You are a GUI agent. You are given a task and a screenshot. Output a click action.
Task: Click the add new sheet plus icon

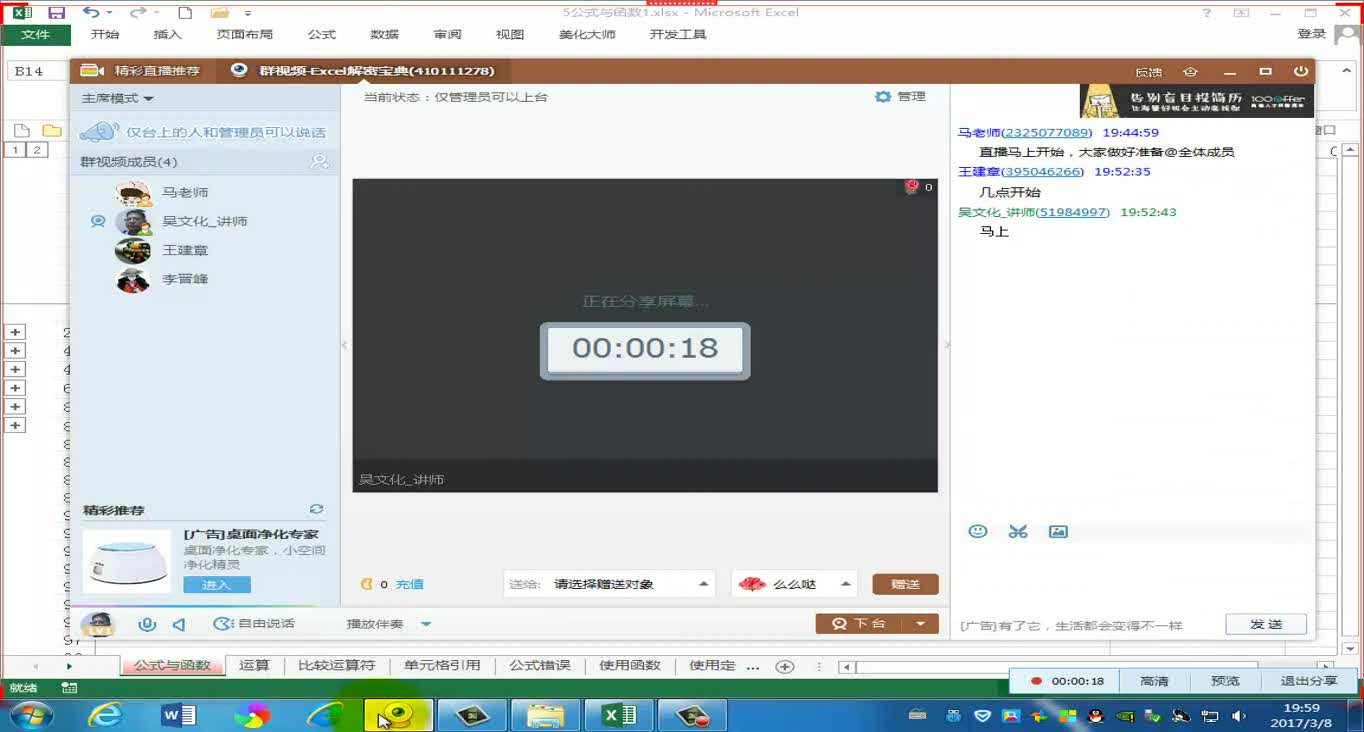[785, 666]
